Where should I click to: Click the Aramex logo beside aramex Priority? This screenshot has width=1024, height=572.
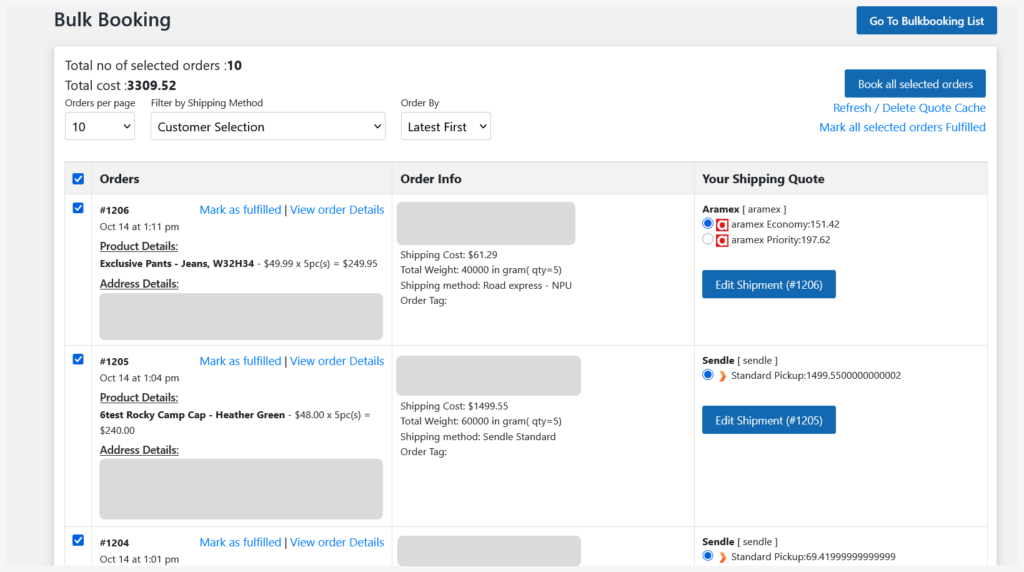pos(722,240)
